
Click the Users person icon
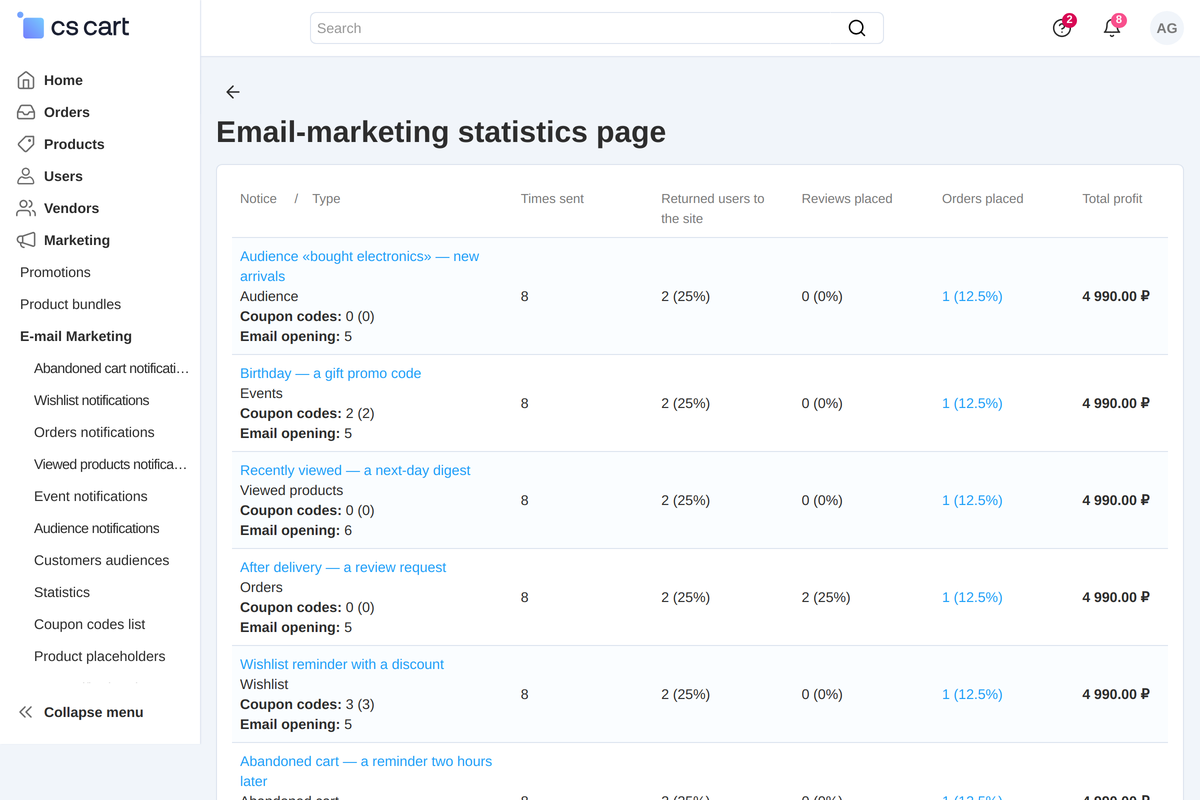pos(26,176)
